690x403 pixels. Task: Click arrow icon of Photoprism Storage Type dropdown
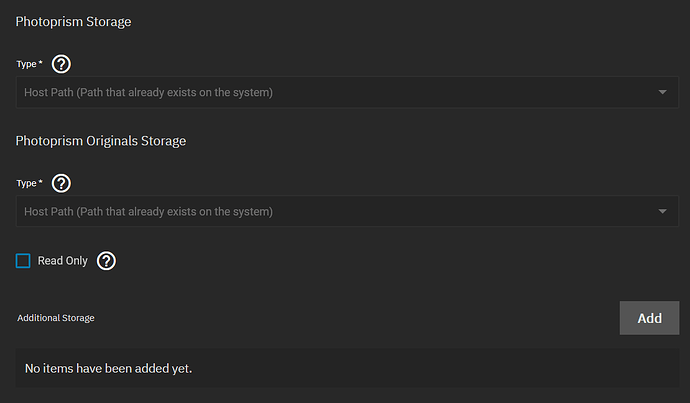(x=662, y=92)
